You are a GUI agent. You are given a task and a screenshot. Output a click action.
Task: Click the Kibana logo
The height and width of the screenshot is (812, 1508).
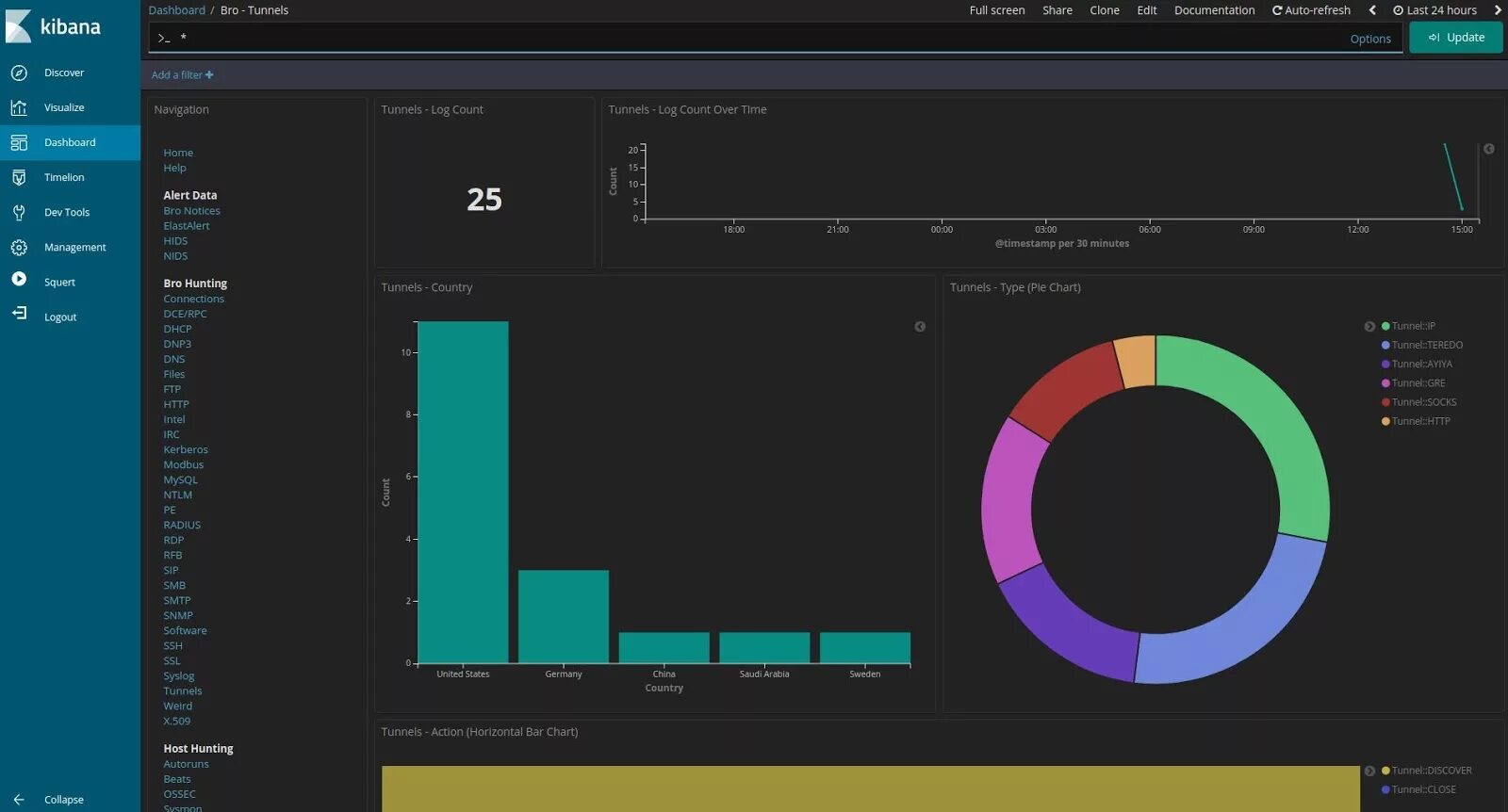pos(55,26)
